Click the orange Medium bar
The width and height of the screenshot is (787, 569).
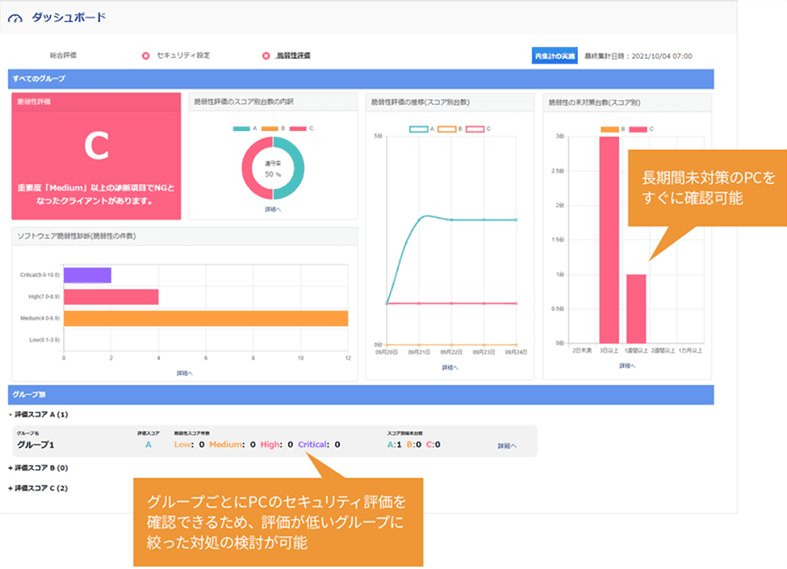click(x=206, y=318)
